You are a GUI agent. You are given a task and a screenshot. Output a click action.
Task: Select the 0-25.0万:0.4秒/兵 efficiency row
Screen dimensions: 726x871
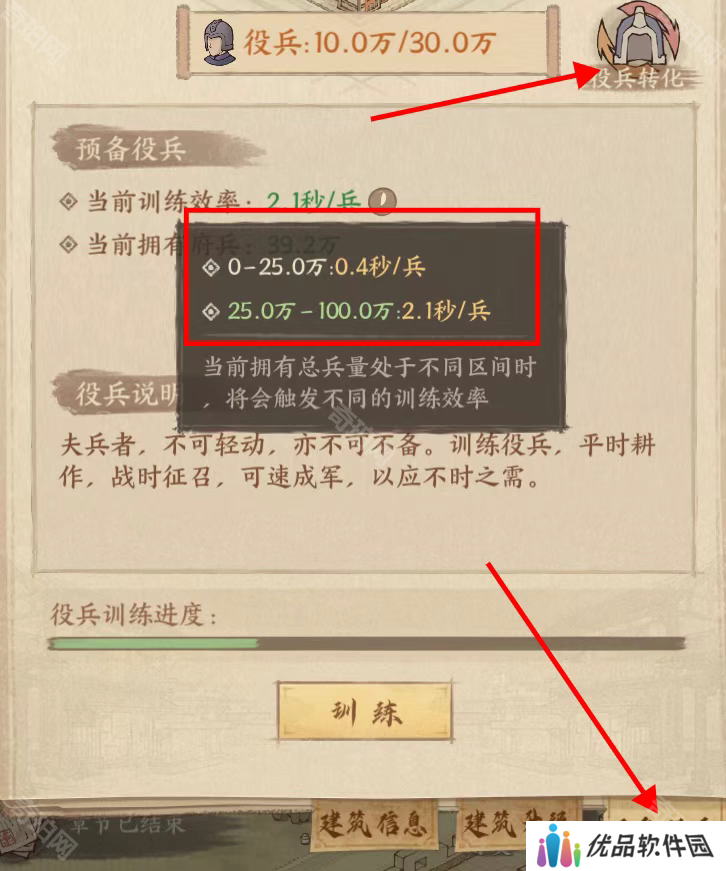[x=314, y=268]
